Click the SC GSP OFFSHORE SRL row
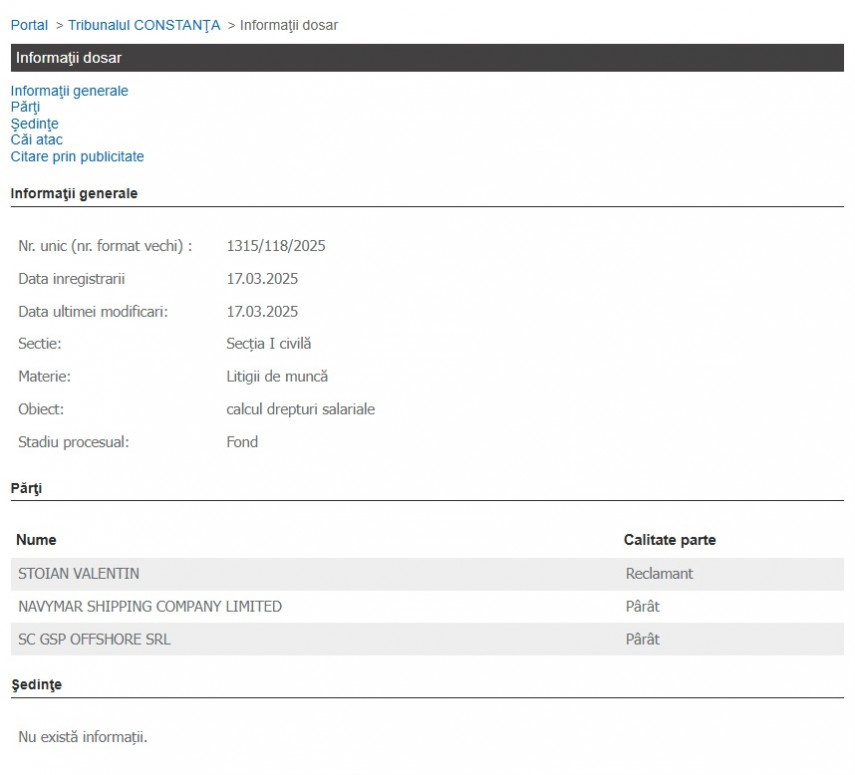Screen dimensions: 855x775 pyautogui.click(x=94, y=639)
